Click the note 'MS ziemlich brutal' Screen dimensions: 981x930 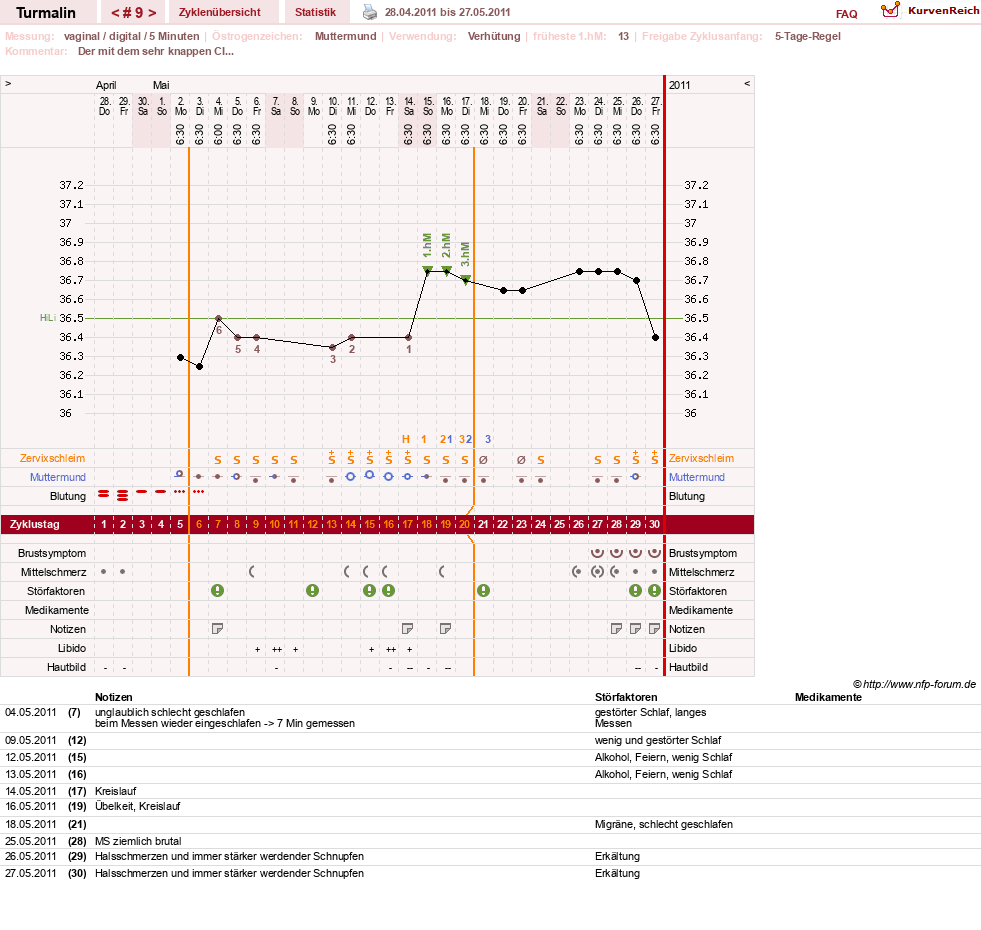coord(138,841)
